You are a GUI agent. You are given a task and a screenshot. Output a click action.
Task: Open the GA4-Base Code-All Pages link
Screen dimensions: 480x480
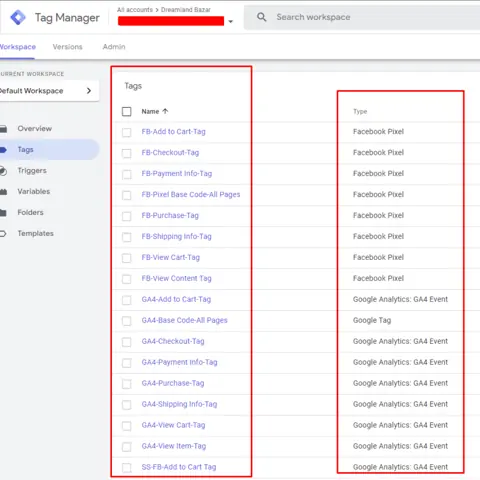click(x=185, y=320)
